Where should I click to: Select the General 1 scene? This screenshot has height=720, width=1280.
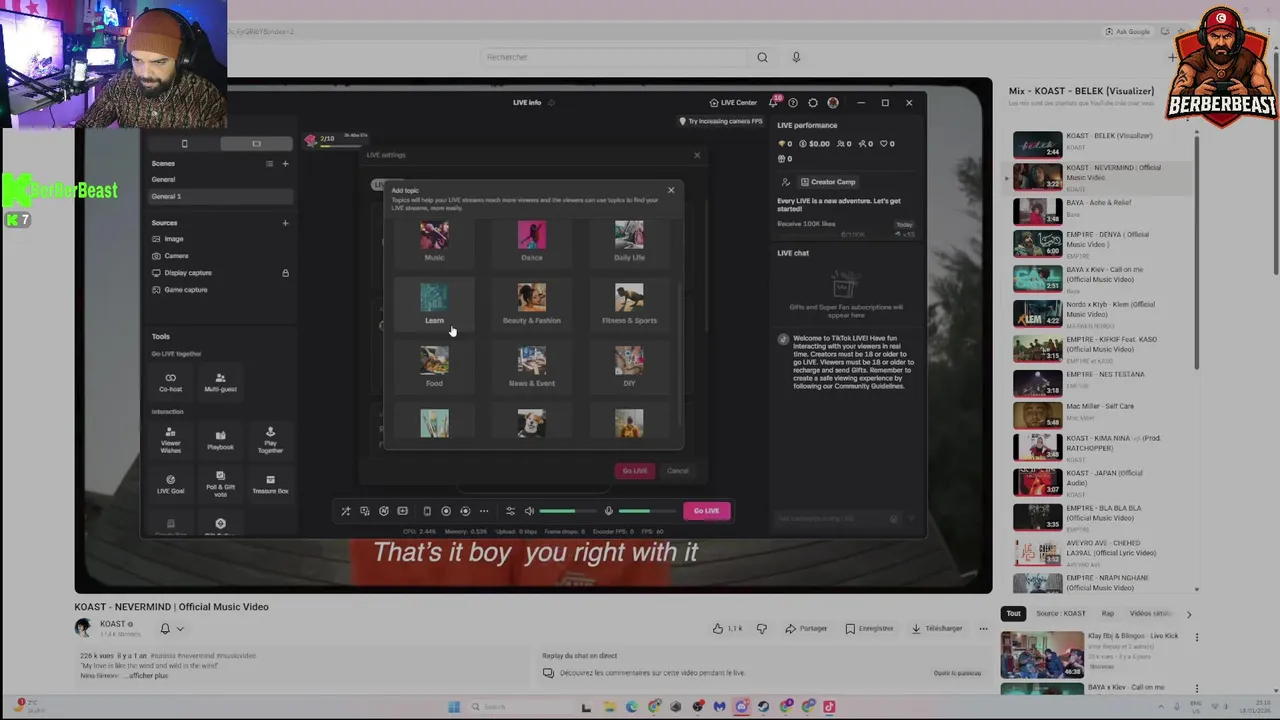coord(220,196)
